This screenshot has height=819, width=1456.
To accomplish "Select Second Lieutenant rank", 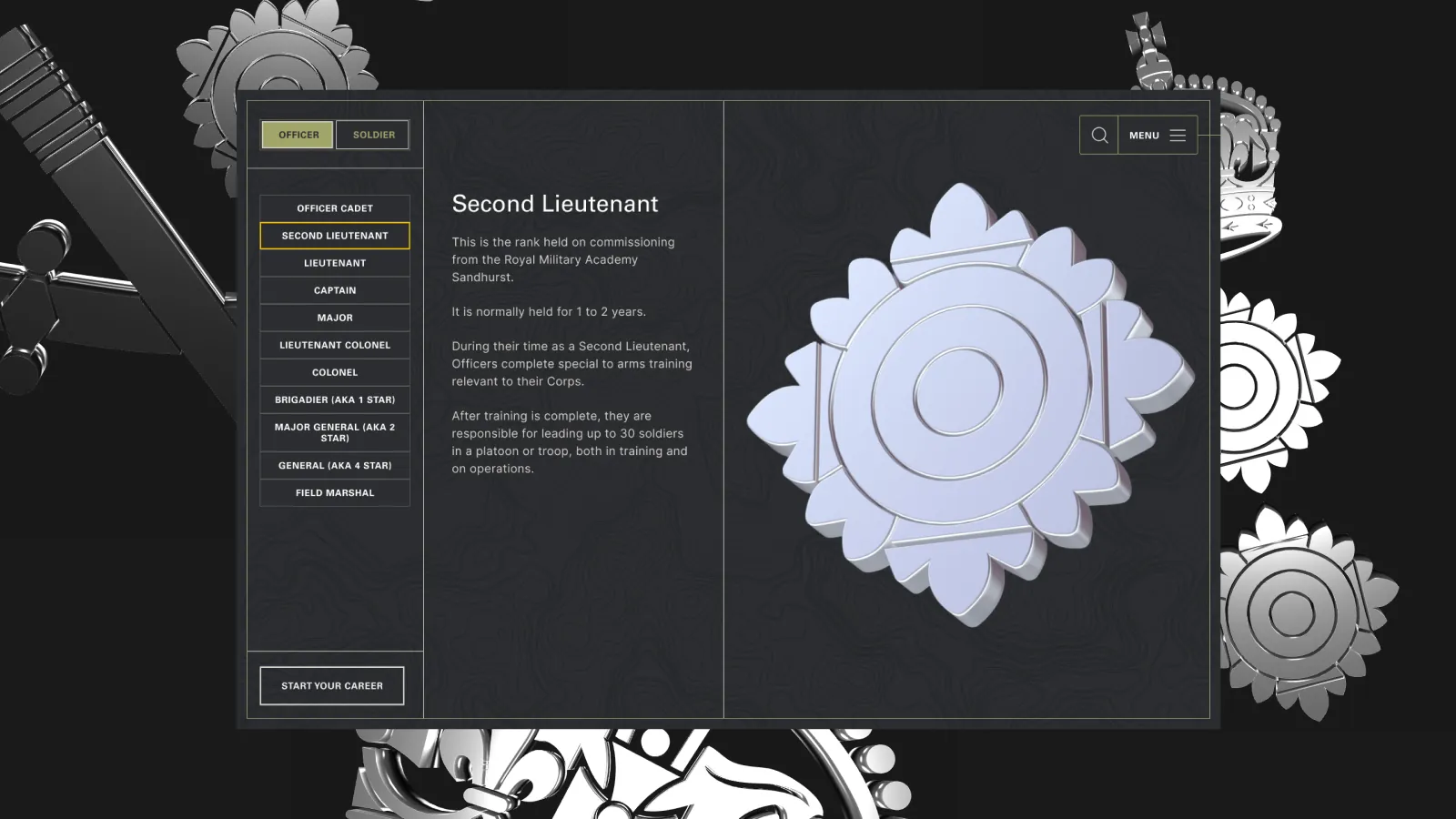I will click(x=335, y=236).
